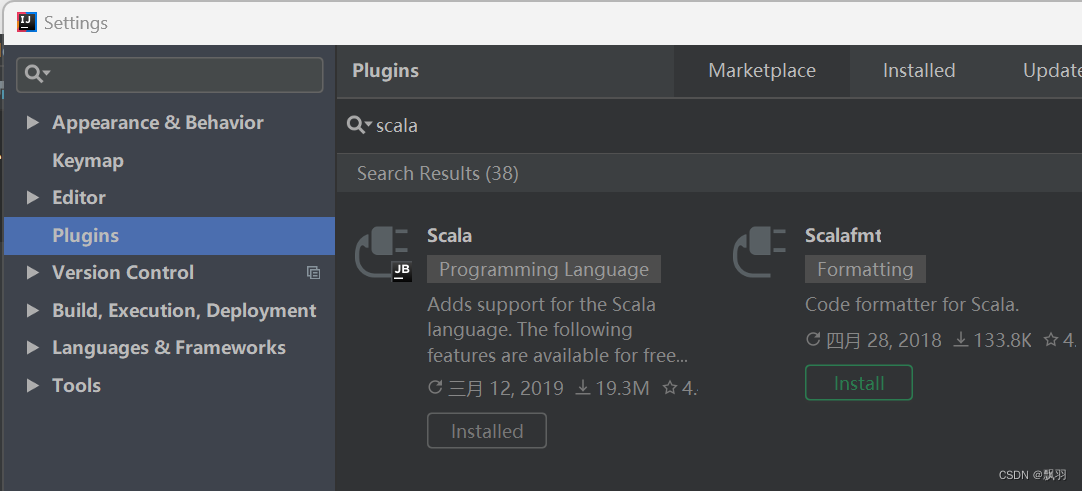Click the settings search input field

pos(170,74)
